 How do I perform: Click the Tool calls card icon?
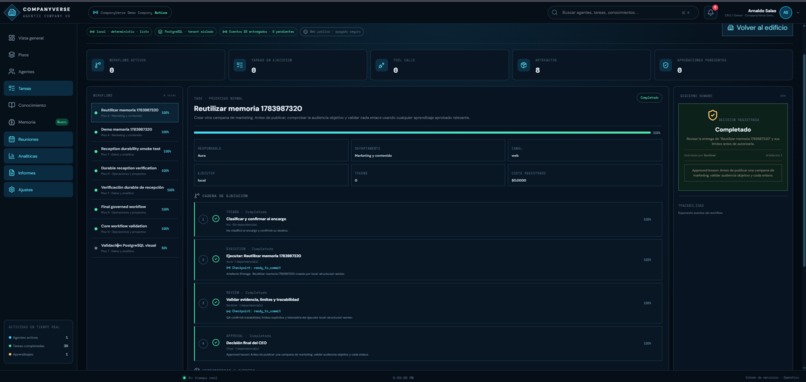coord(381,65)
